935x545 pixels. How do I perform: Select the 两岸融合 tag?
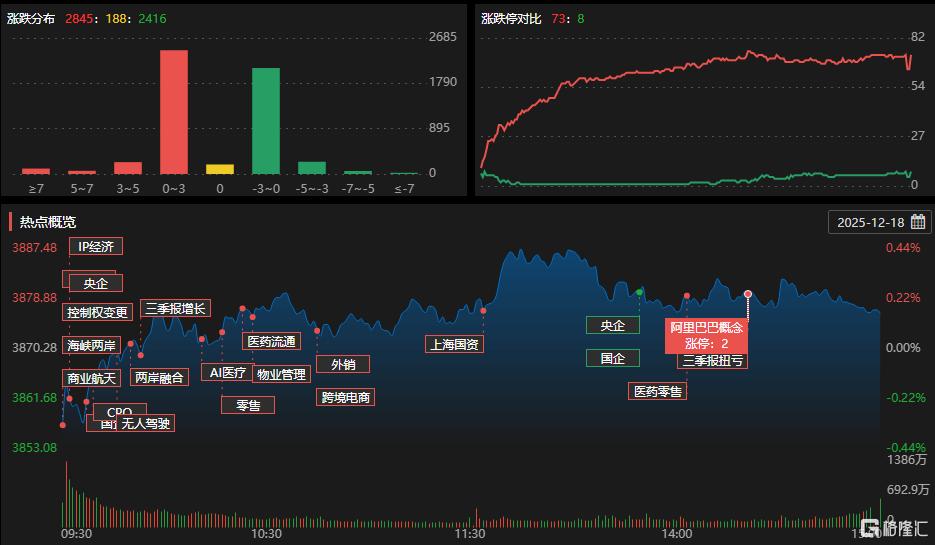tap(159, 377)
